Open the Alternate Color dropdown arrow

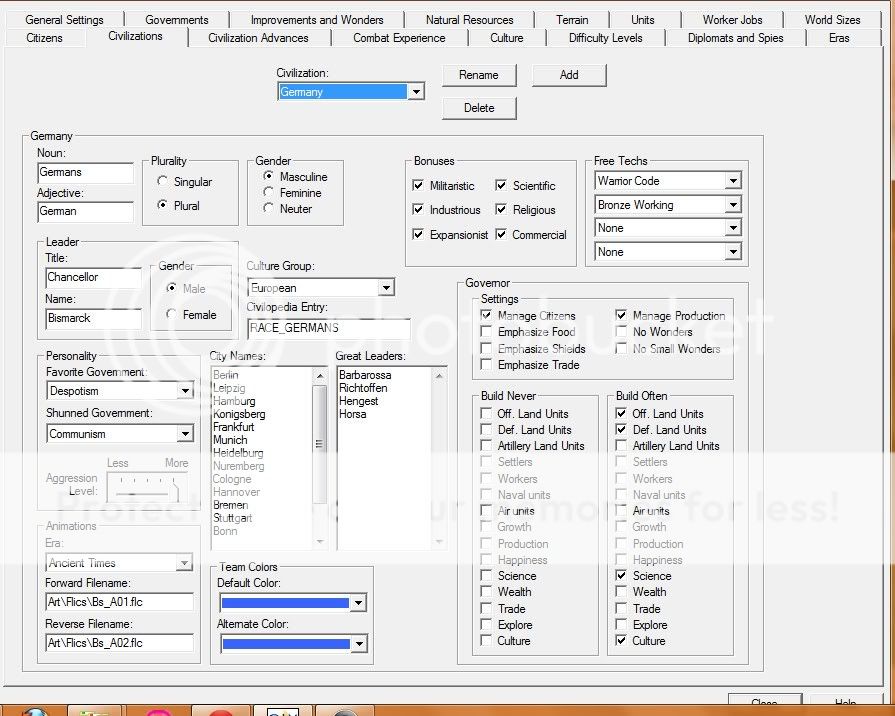click(x=358, y=644)
